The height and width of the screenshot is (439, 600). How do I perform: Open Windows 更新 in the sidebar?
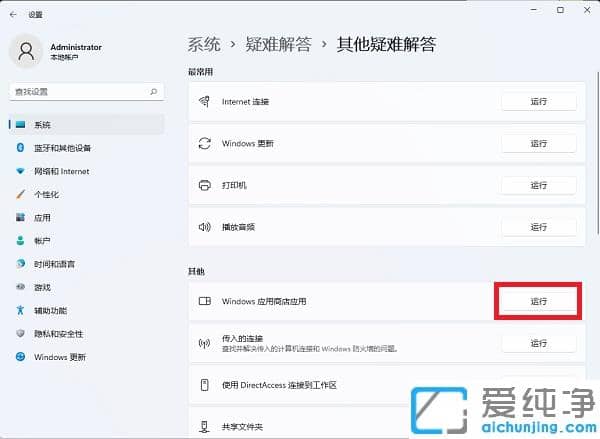click(86, 357)
